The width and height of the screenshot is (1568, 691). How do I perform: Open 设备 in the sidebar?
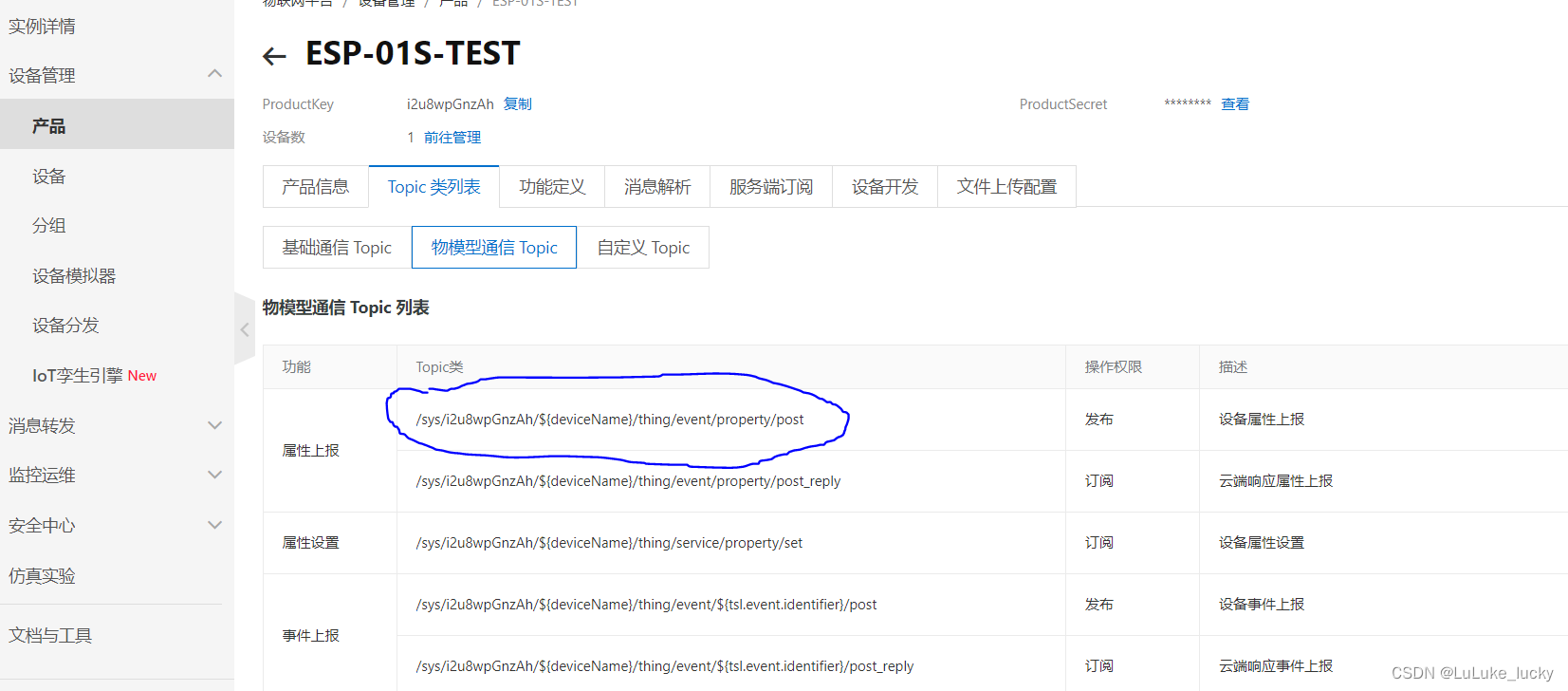point(49,177)
